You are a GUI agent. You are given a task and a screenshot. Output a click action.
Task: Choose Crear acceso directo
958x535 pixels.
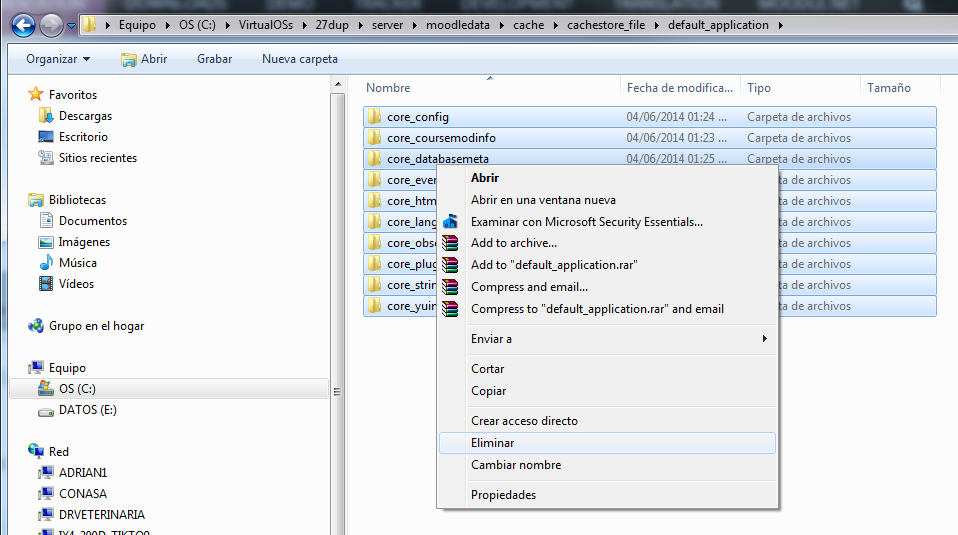click(607, 421)
